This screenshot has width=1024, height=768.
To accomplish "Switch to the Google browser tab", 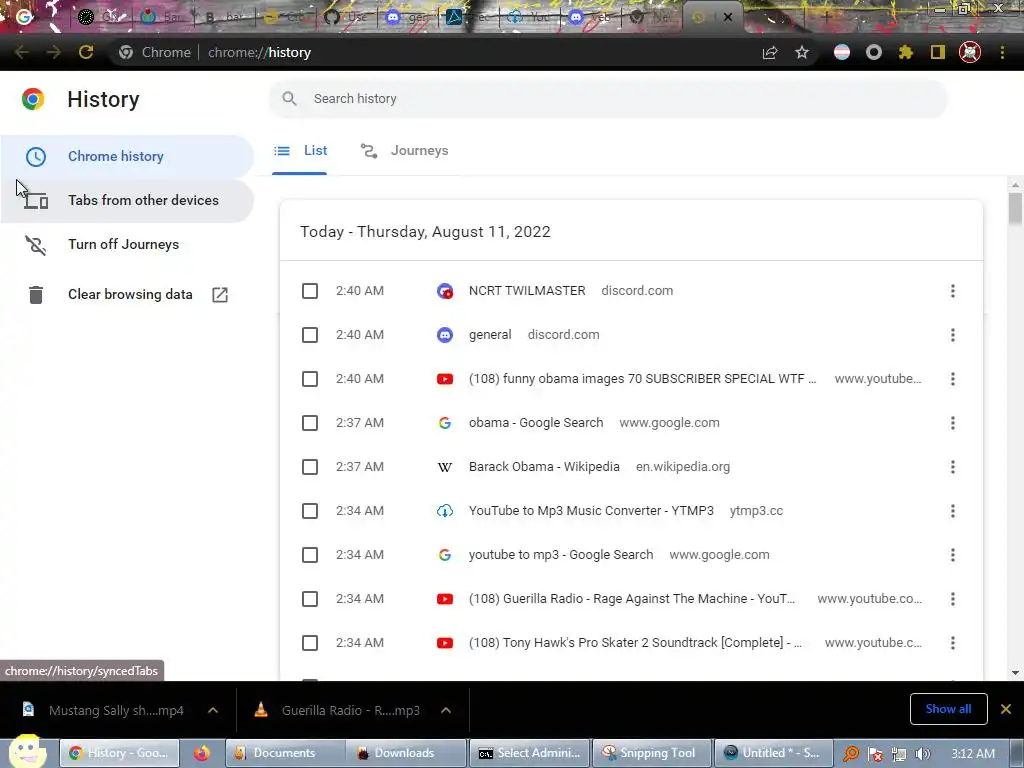I will click(x=24, y=16).
